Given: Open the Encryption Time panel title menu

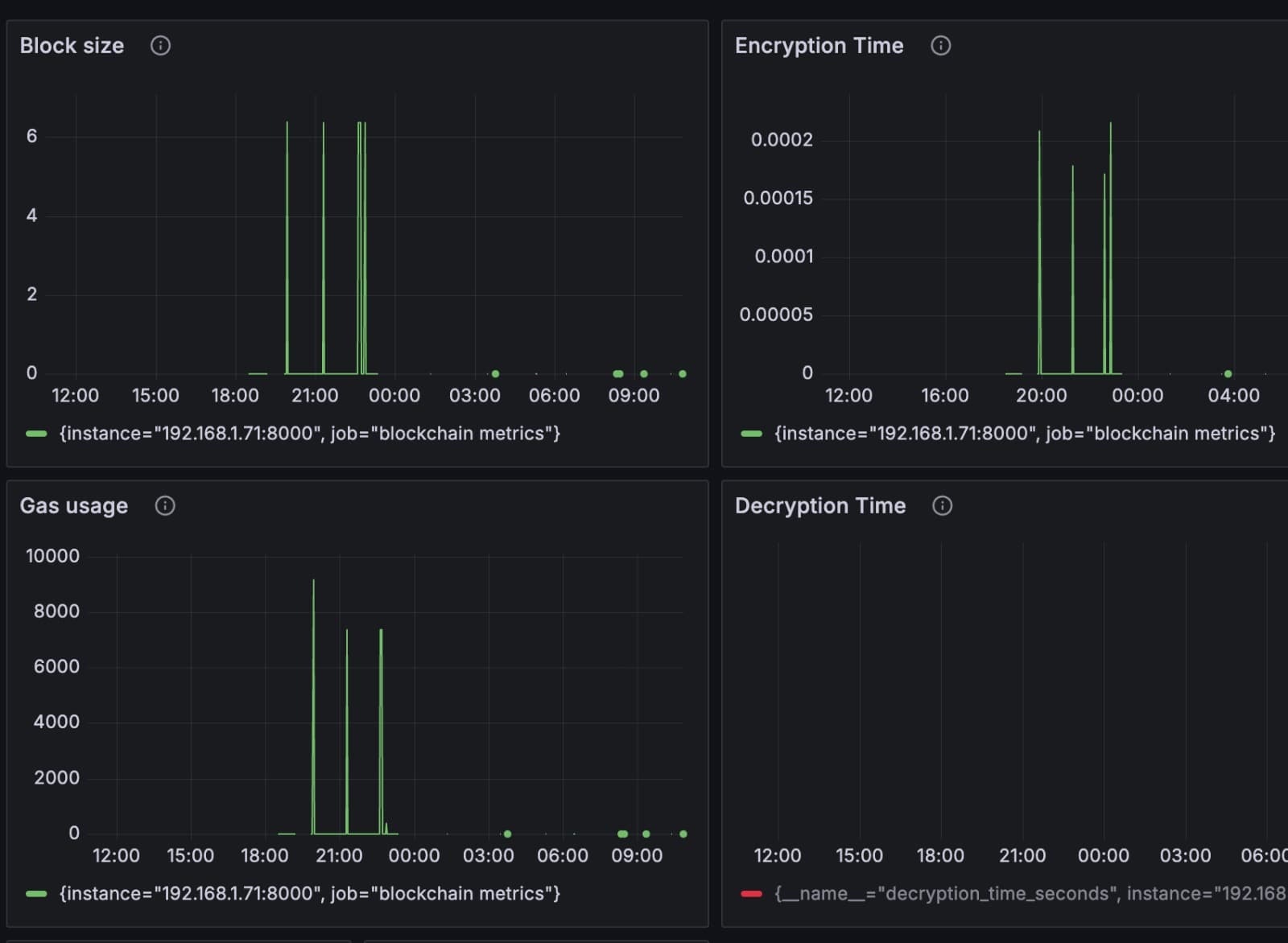Looking at the screenshot, I should click(819, 46).
